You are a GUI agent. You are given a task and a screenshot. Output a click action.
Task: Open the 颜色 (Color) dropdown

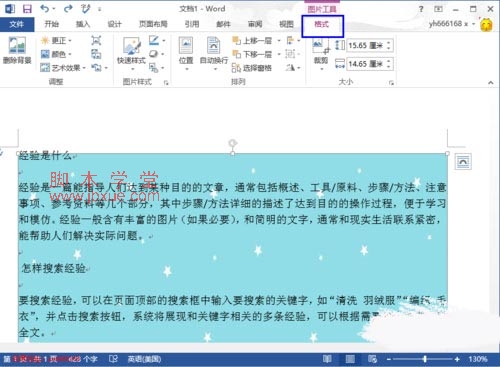click(x=56, y=54)
